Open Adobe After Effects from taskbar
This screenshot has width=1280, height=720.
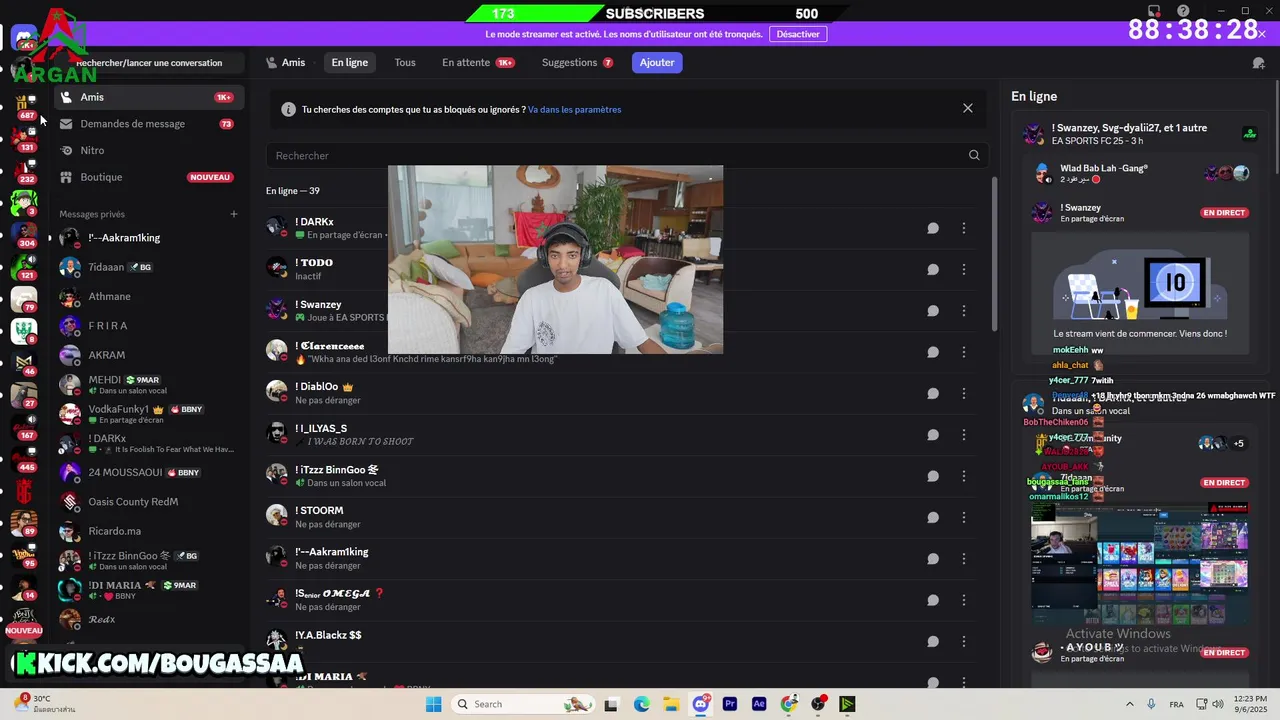point(759,704)
